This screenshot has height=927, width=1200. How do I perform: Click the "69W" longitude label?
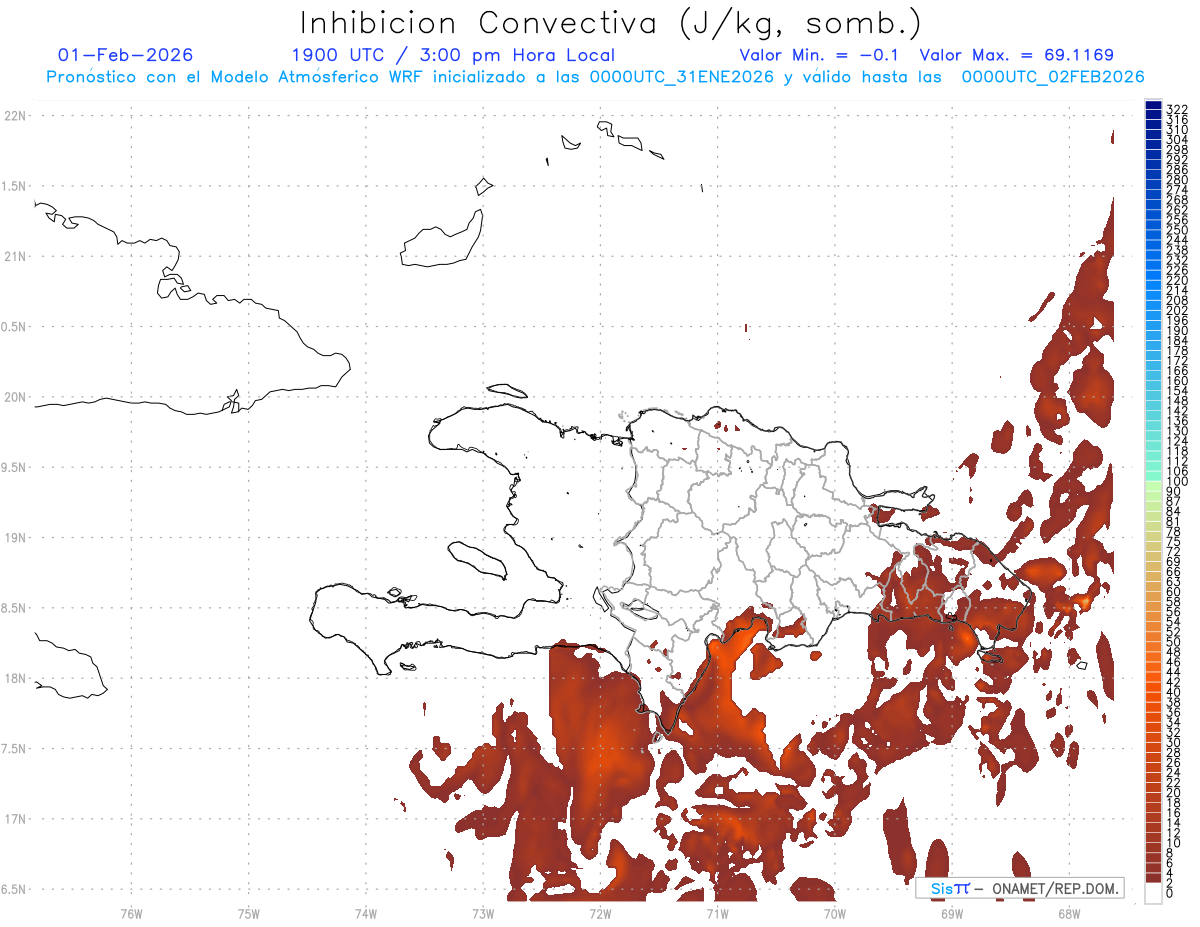[952, 913]
